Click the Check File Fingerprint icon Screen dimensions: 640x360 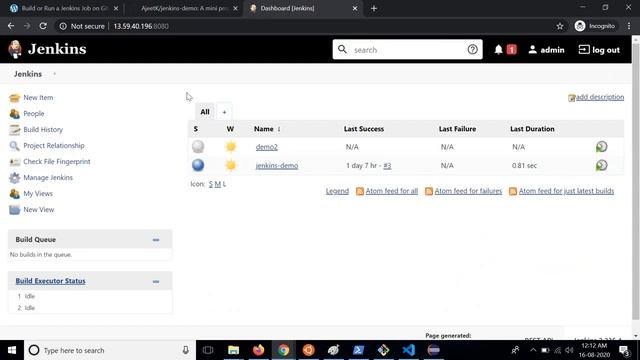(x=15, y=162)
